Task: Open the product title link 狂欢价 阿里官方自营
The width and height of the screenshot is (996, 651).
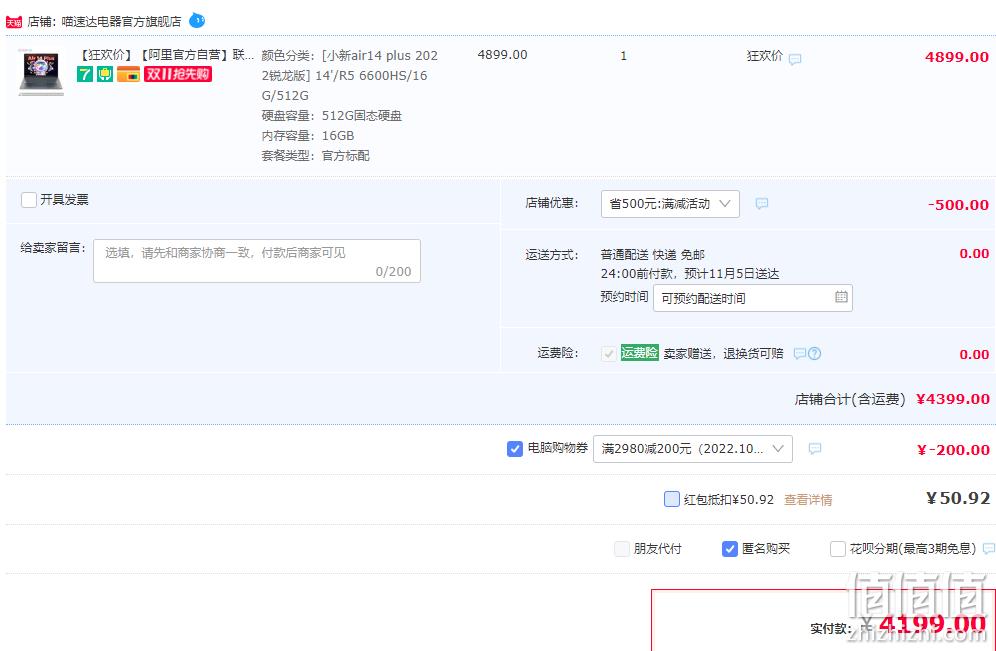Action: 166,55
